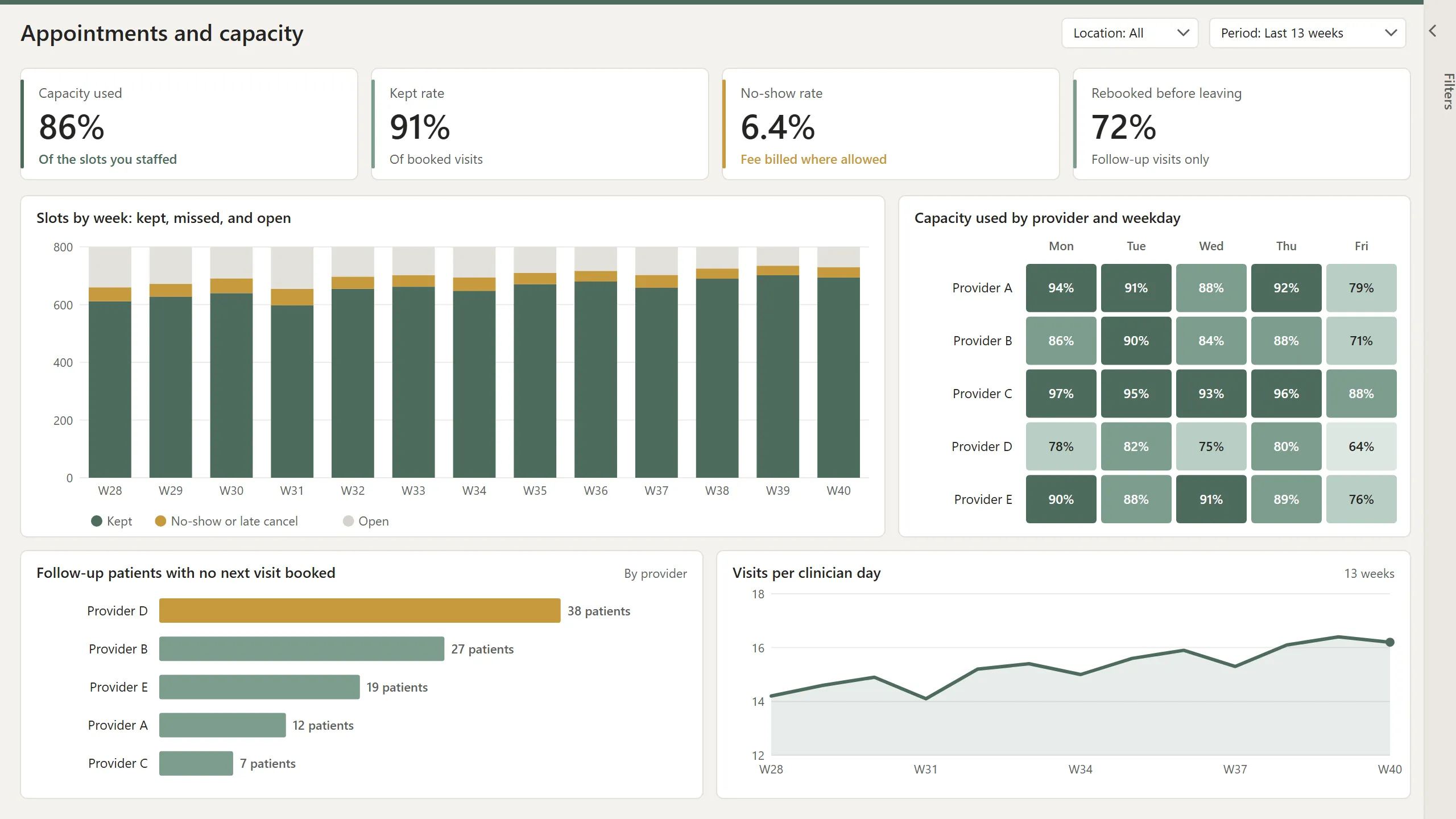Screen dimensions: 1456x819
Task: Select Provider E Friday 76% cell
Action: (x=1361, y=499)
